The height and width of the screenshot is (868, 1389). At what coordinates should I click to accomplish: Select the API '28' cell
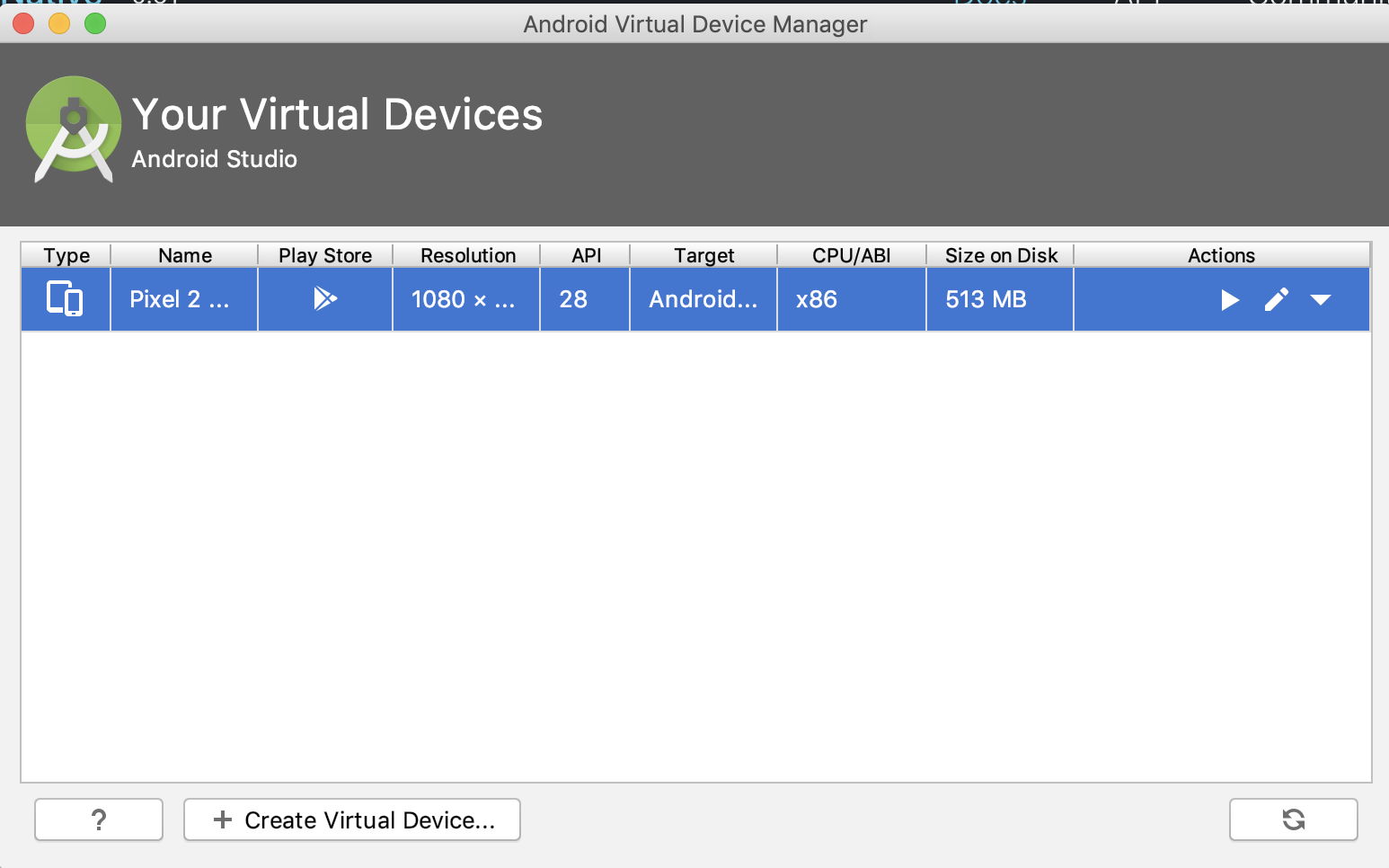(585, 299)
